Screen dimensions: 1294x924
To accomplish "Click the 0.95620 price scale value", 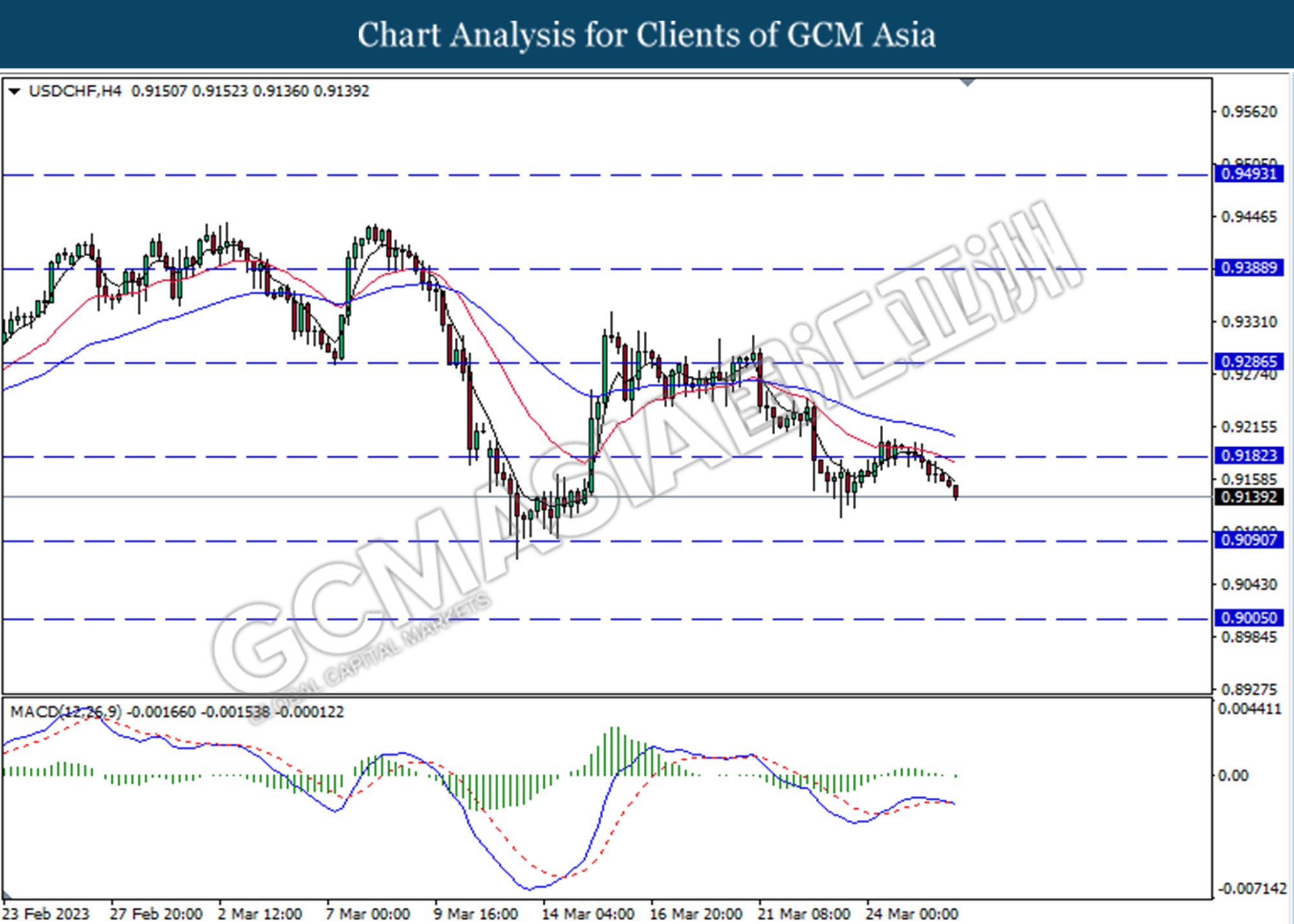I will click(1249, 112).
